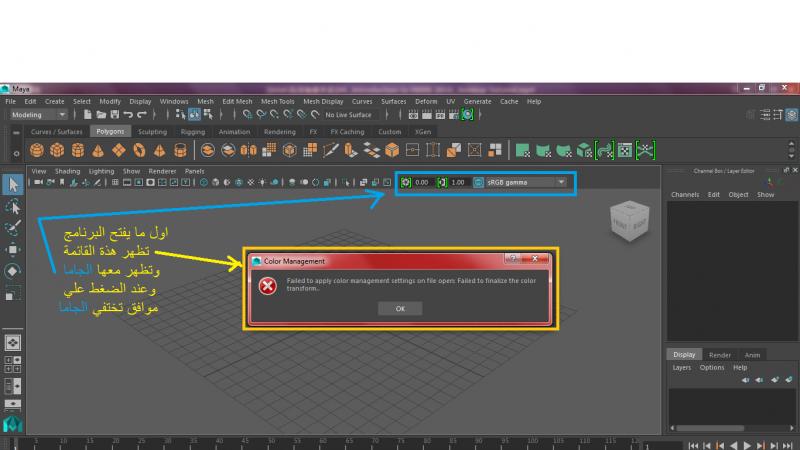The height and width of the screenshot is (450, 800).
Task: Create a polygon cylinder from the shelf
Action: coord(78,150)
